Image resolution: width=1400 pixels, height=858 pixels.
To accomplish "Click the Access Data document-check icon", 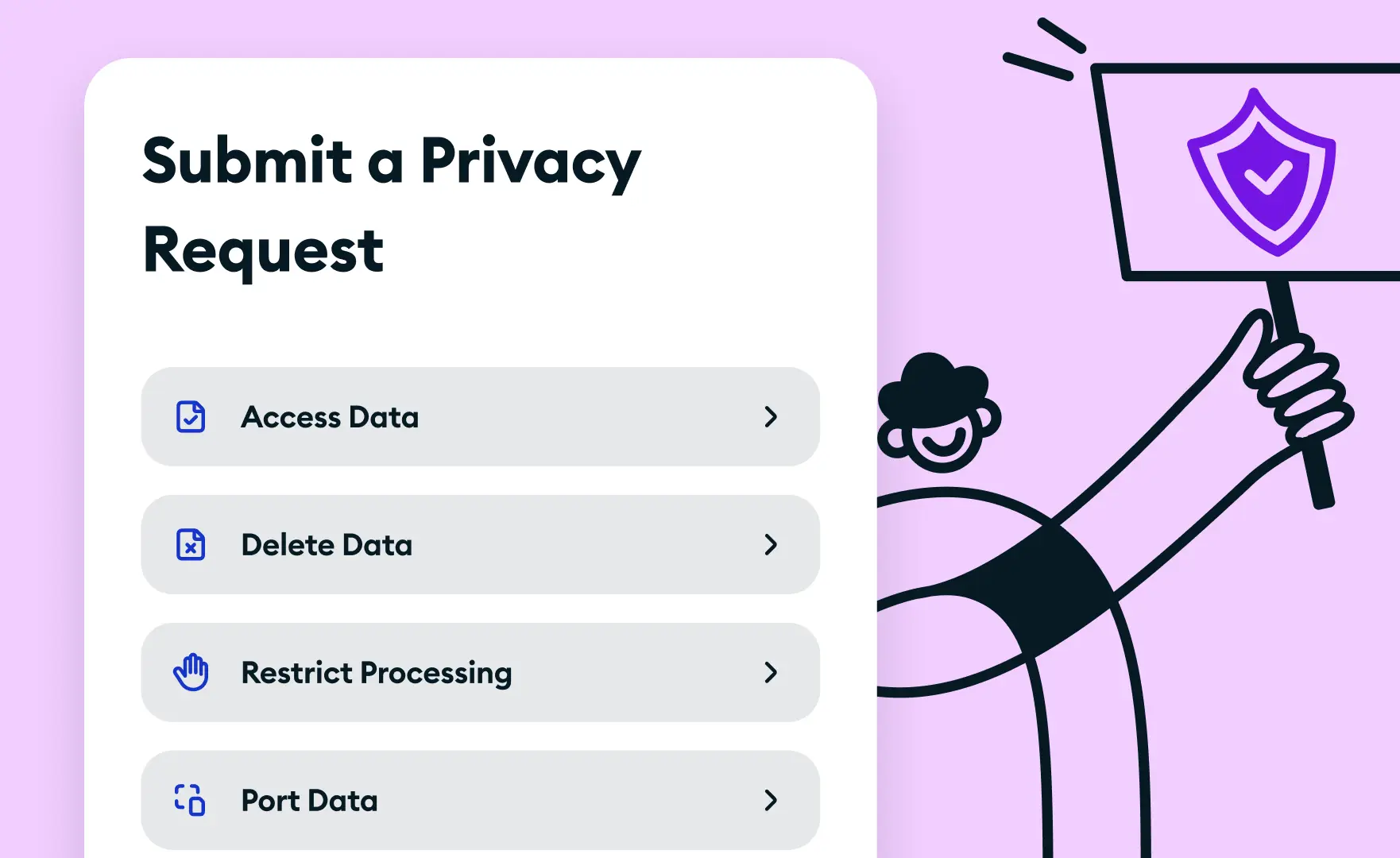I will [189, 417].
